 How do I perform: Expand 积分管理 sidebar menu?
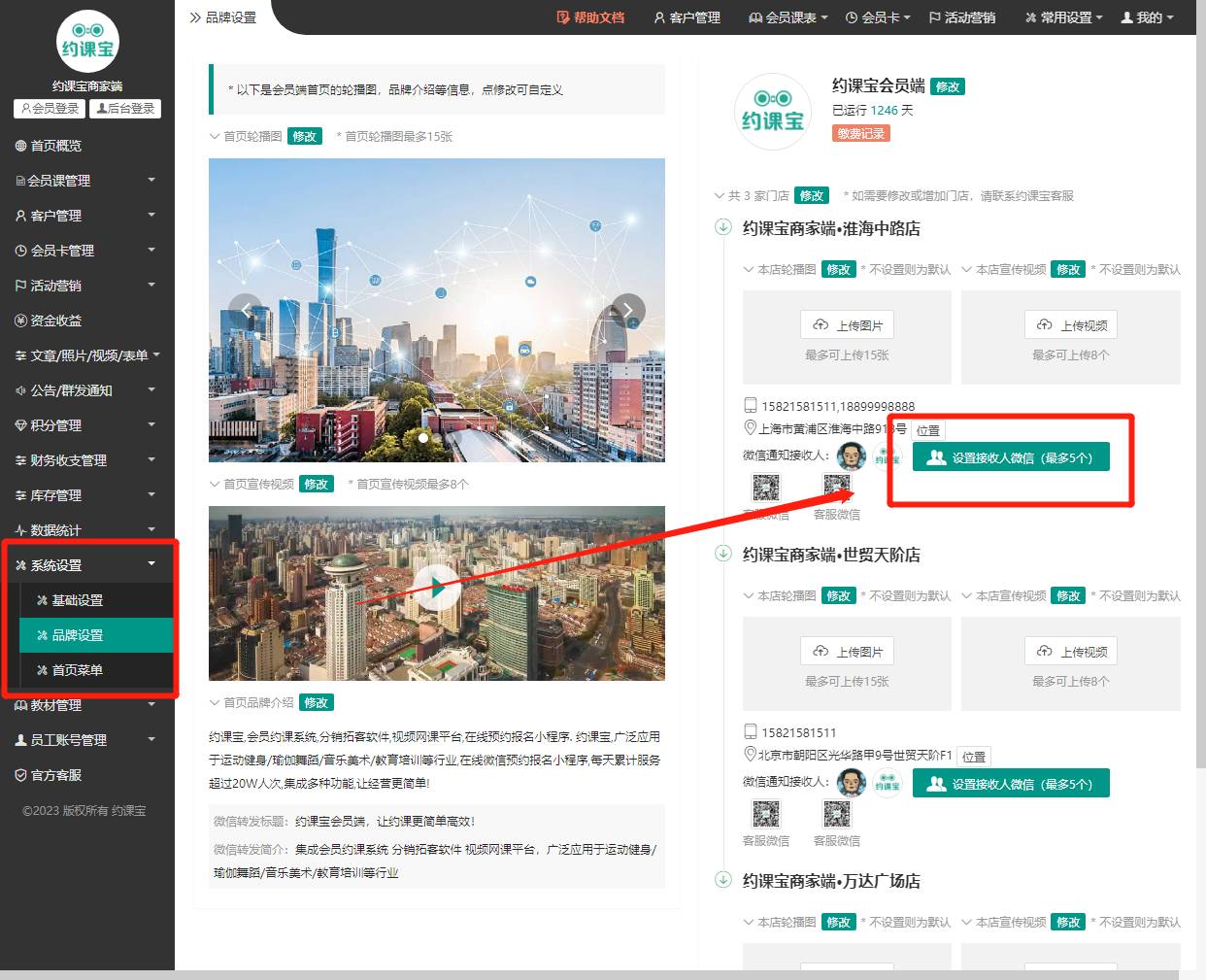coord(87,425)
